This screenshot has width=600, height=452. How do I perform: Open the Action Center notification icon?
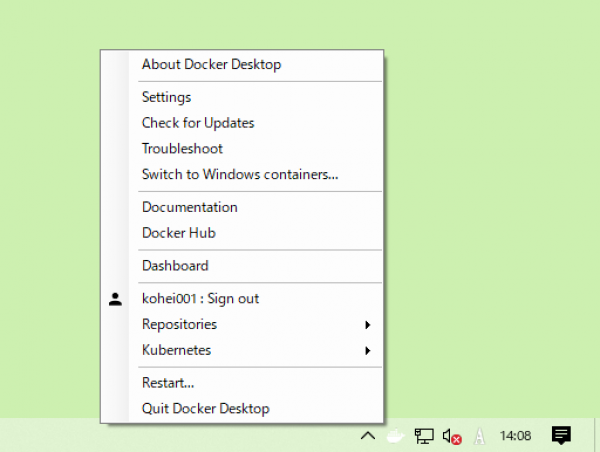pyautogui.click(x=561, y=436)
